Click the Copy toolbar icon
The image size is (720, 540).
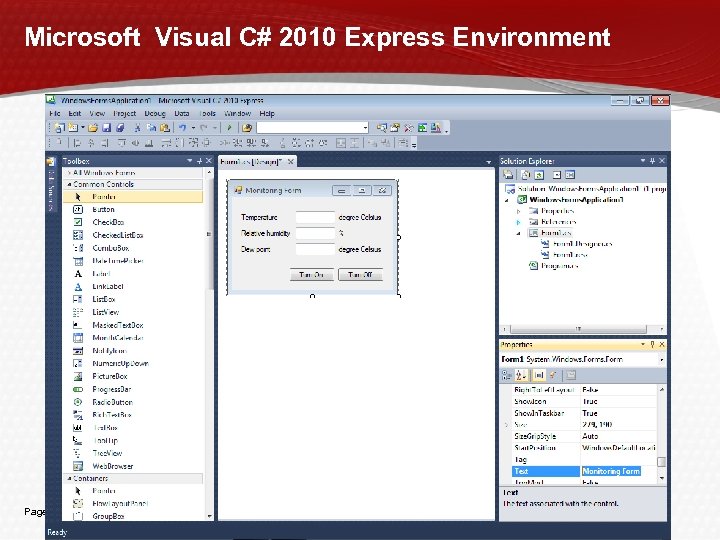pos(151,128)
